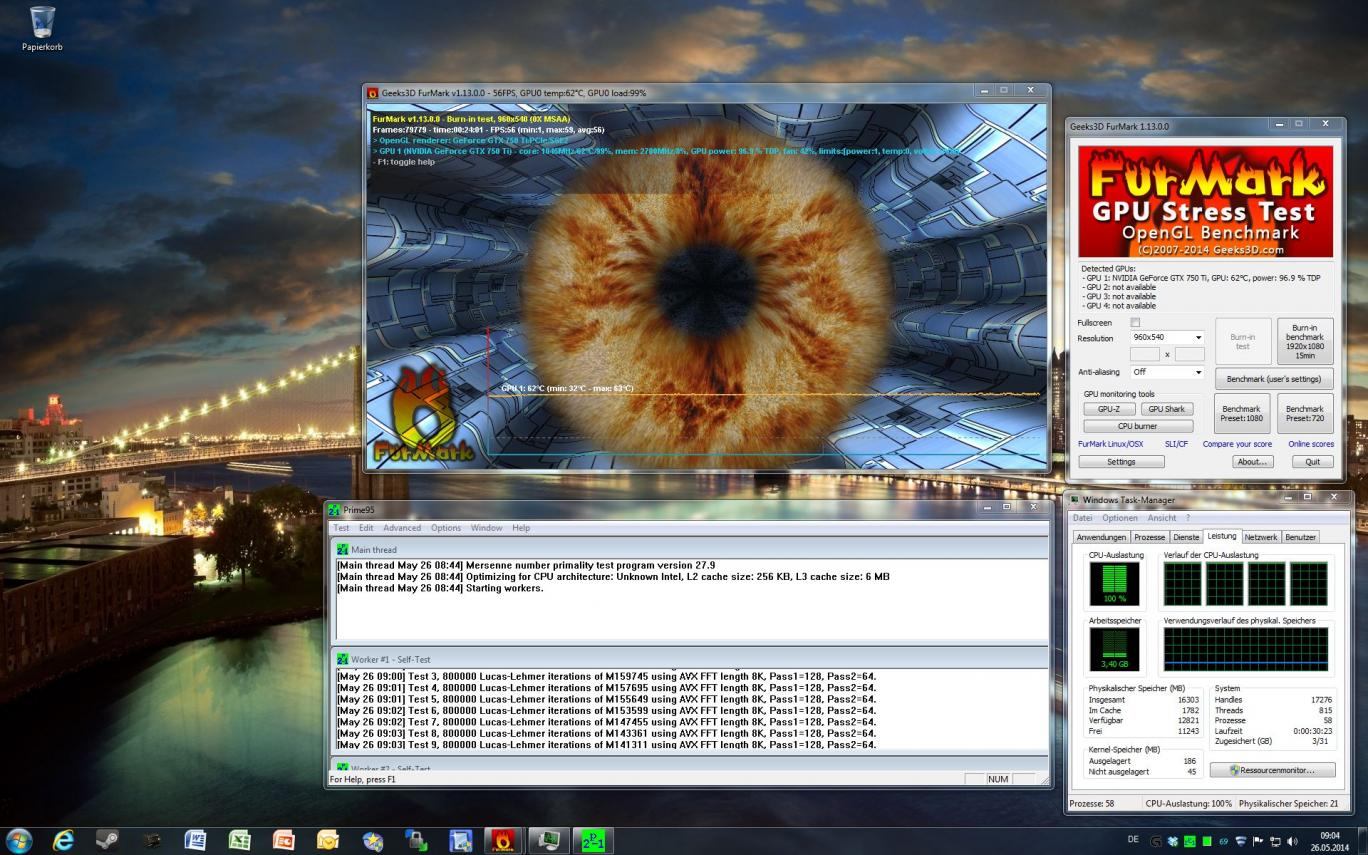The height and width of the screenshot is (855, 1368).
Task: Follow the Compare your score link
Action: click(x=1237, y=444)
